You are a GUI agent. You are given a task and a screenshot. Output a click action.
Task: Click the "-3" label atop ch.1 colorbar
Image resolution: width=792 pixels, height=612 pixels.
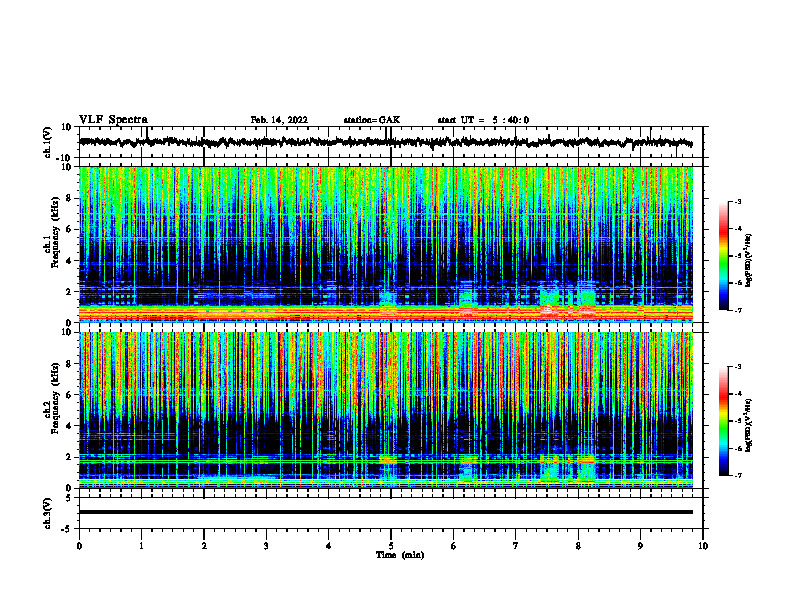(x=738, y=201)
